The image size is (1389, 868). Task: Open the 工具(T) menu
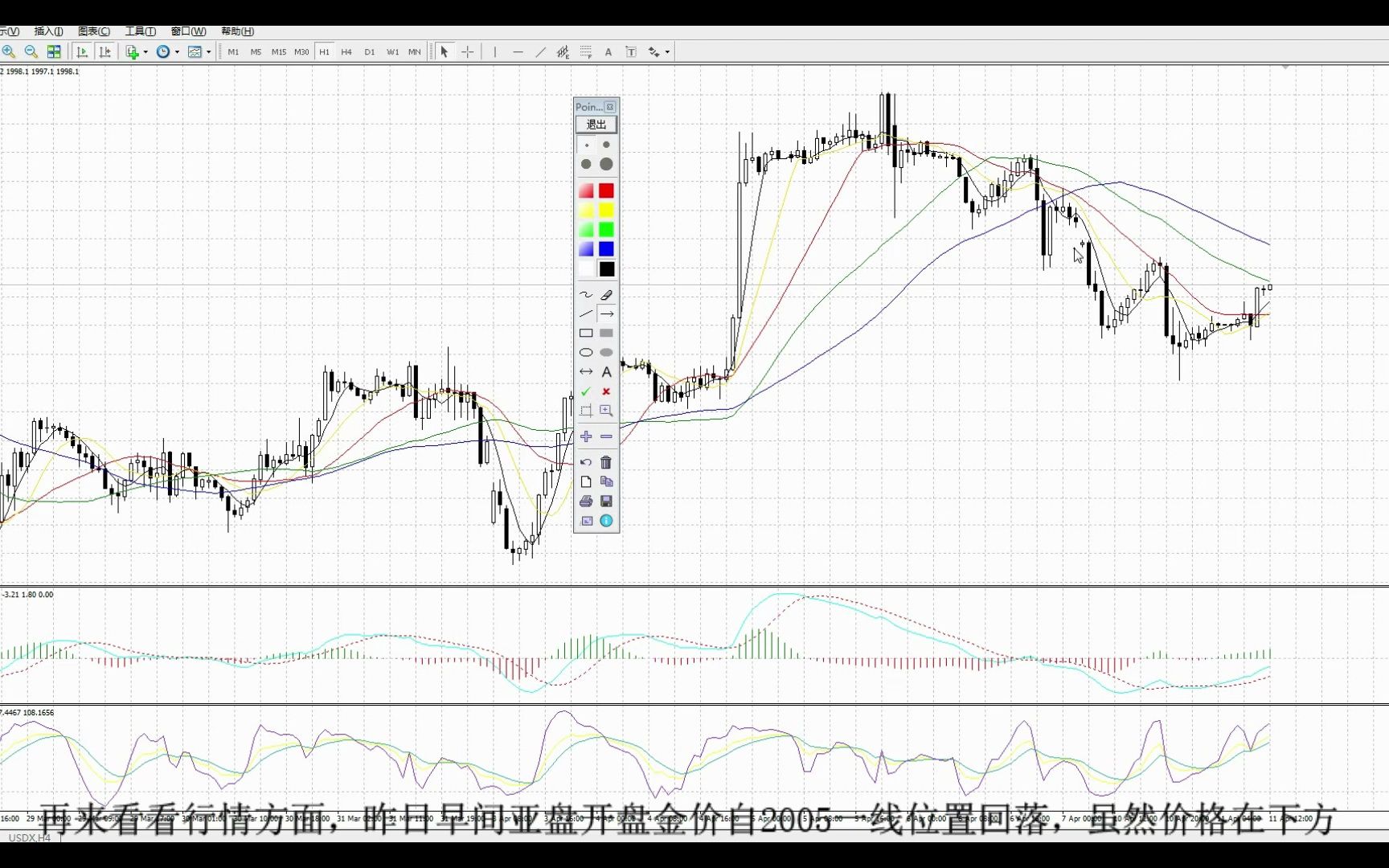pos(141,31)
